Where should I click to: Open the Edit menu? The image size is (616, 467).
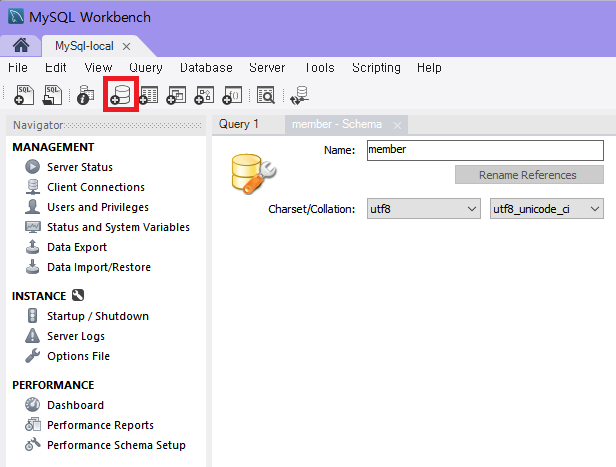pyautogui.click(x=55, y=68)
